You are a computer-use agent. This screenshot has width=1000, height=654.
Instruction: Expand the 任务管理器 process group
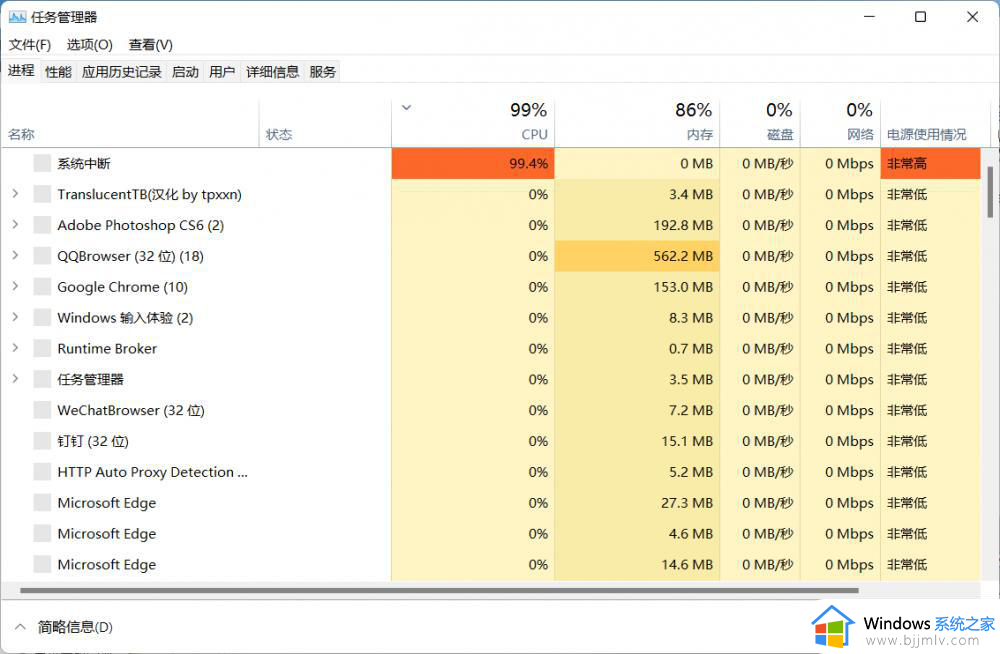point(15,378)
